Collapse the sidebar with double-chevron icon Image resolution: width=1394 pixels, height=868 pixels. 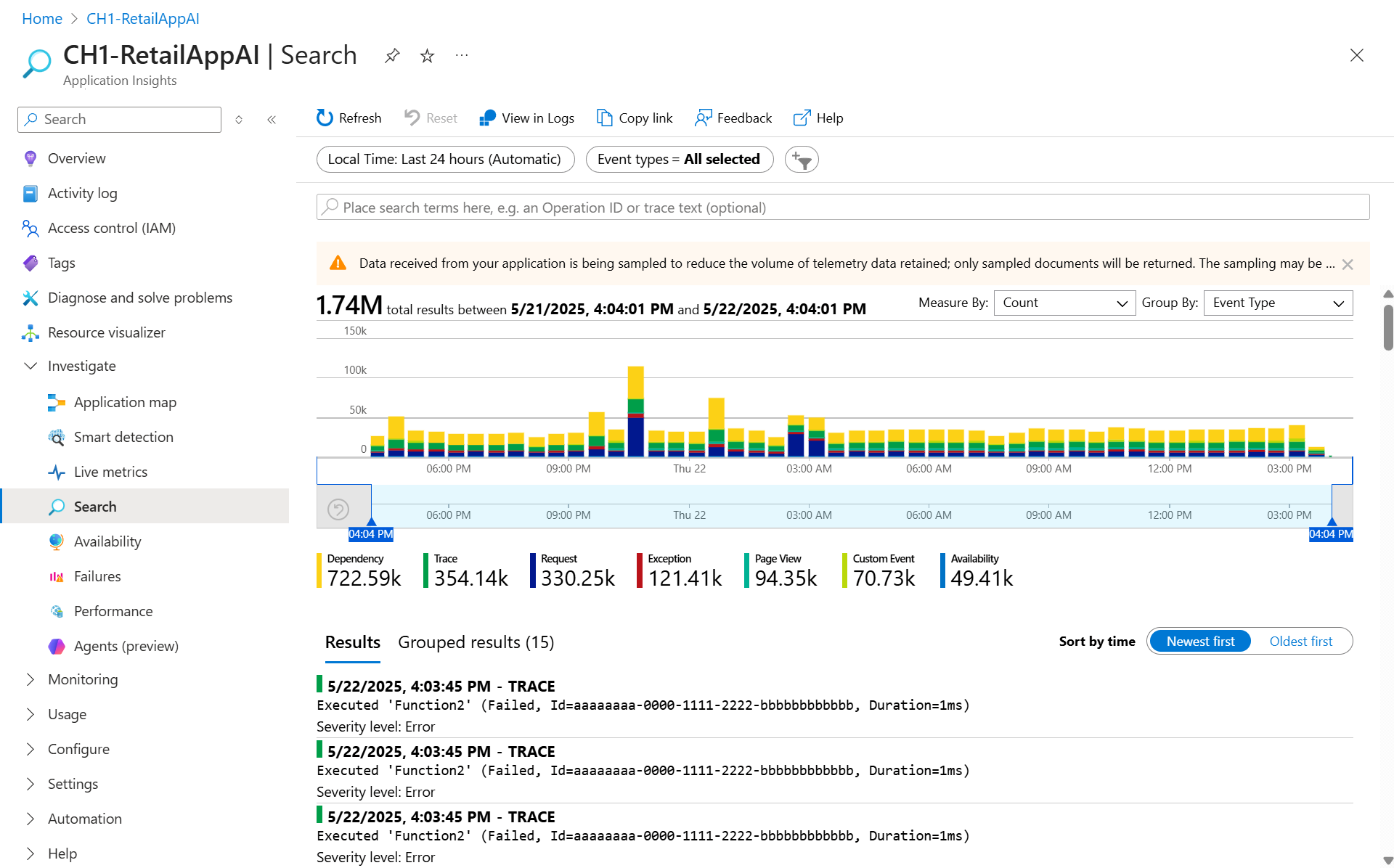pyautogui.click(x=272, y=120)
